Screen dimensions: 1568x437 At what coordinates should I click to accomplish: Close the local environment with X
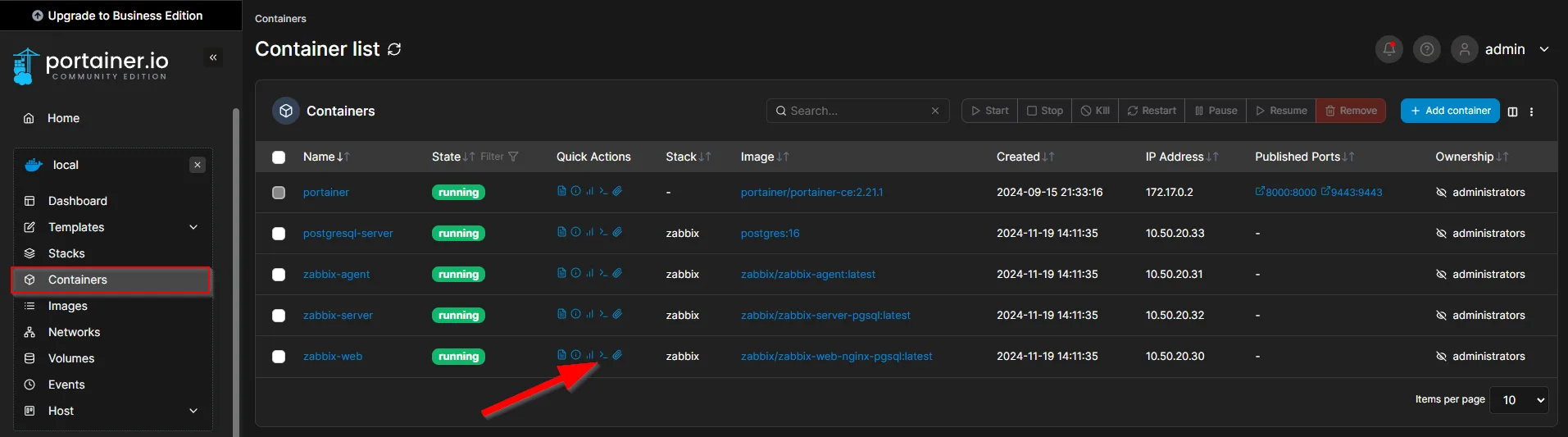(x=198, y=165)
